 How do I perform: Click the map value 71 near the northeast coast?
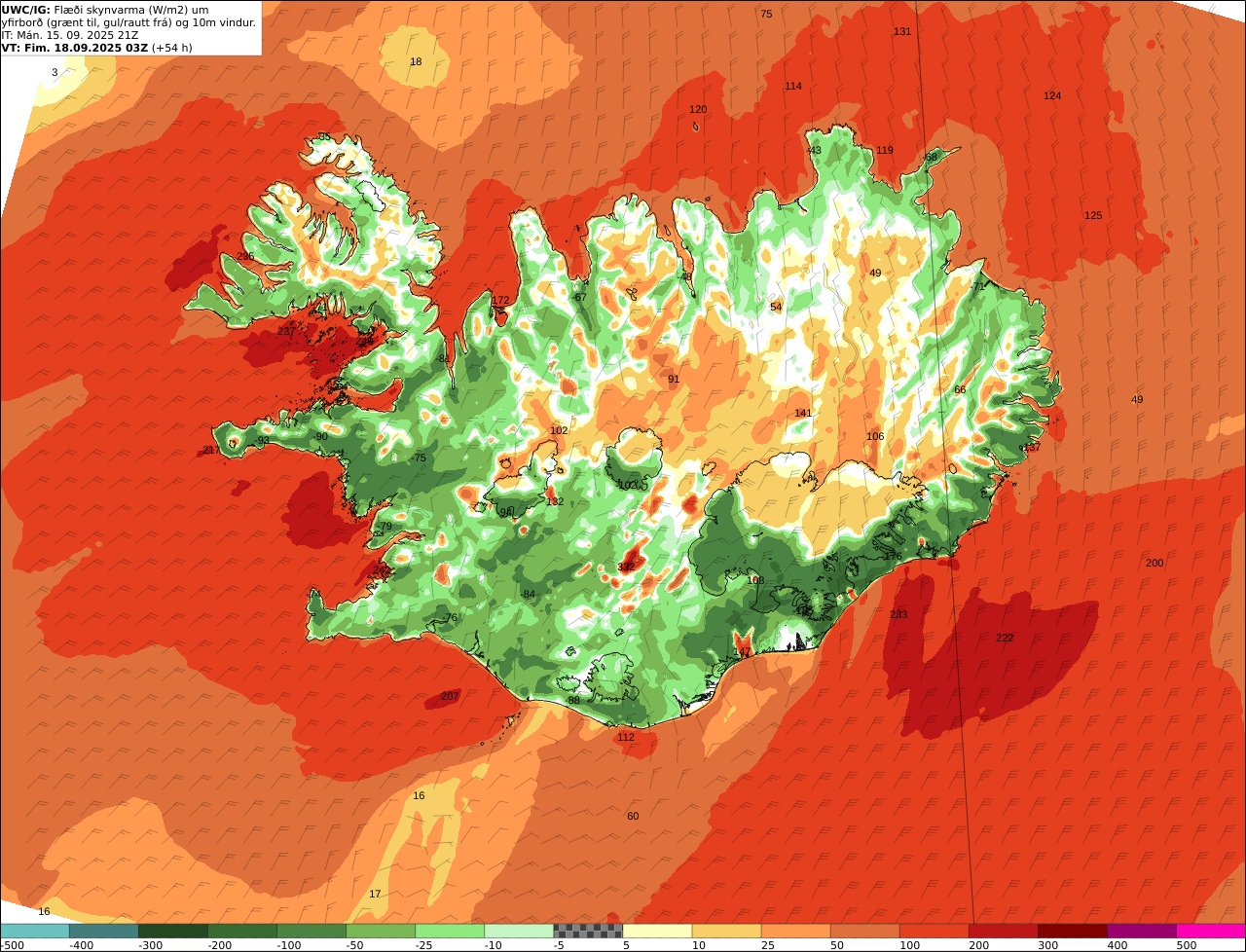point(979,286)
